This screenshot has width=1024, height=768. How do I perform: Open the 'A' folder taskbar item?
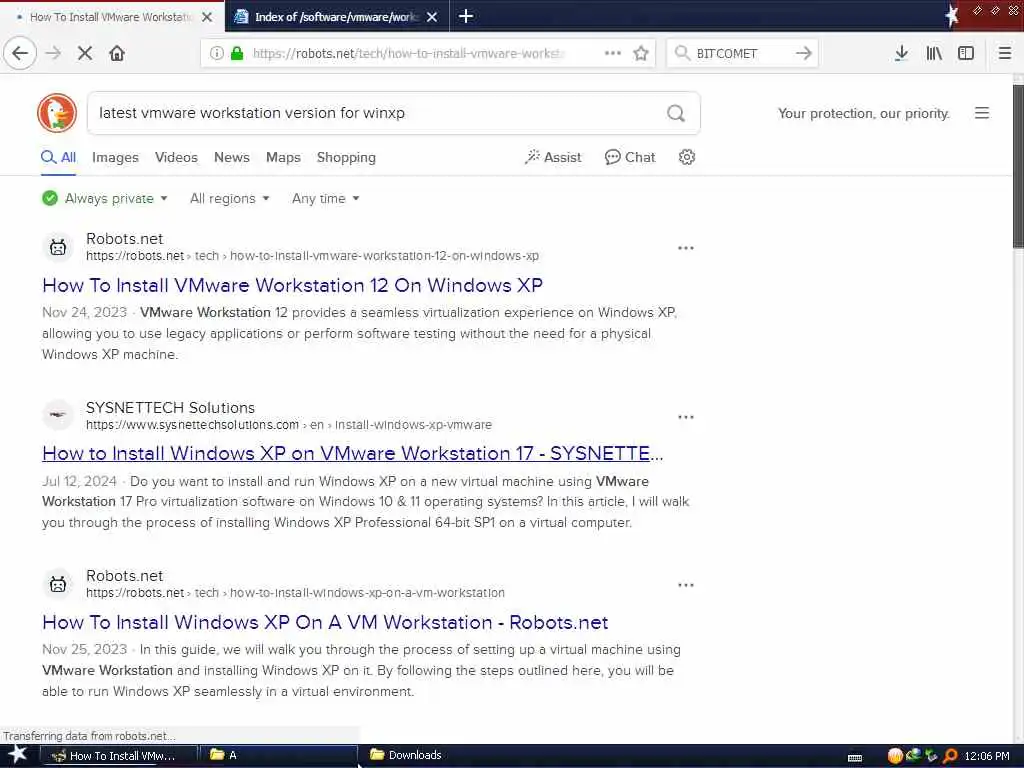click(278, 756)
